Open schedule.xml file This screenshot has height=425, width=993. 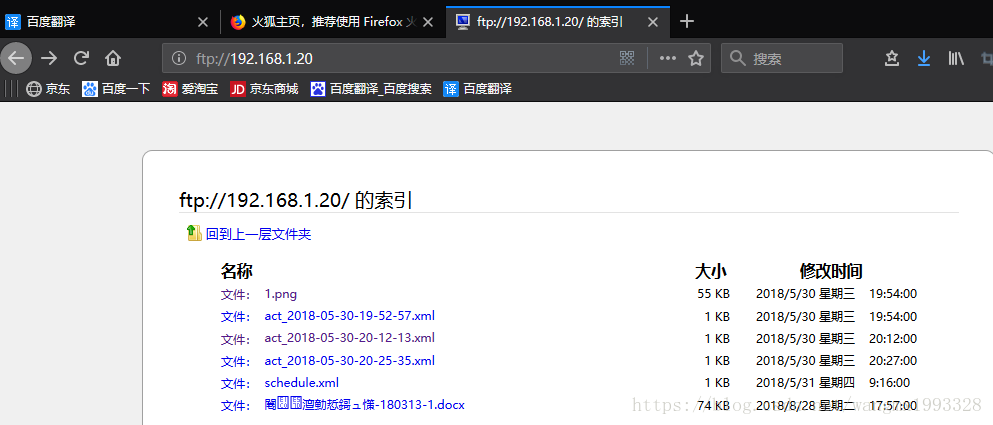301,383
